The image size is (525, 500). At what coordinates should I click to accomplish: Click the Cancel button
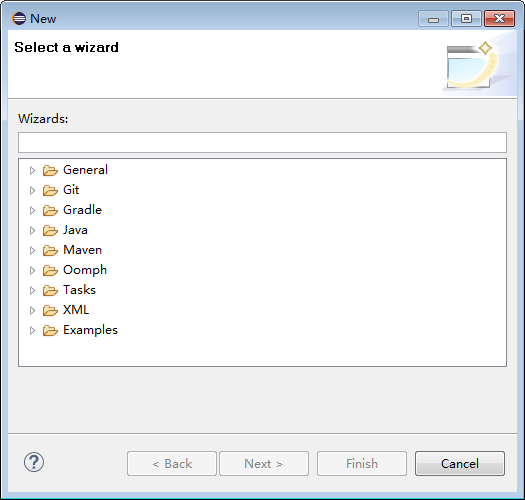click(x=460, y=463)
